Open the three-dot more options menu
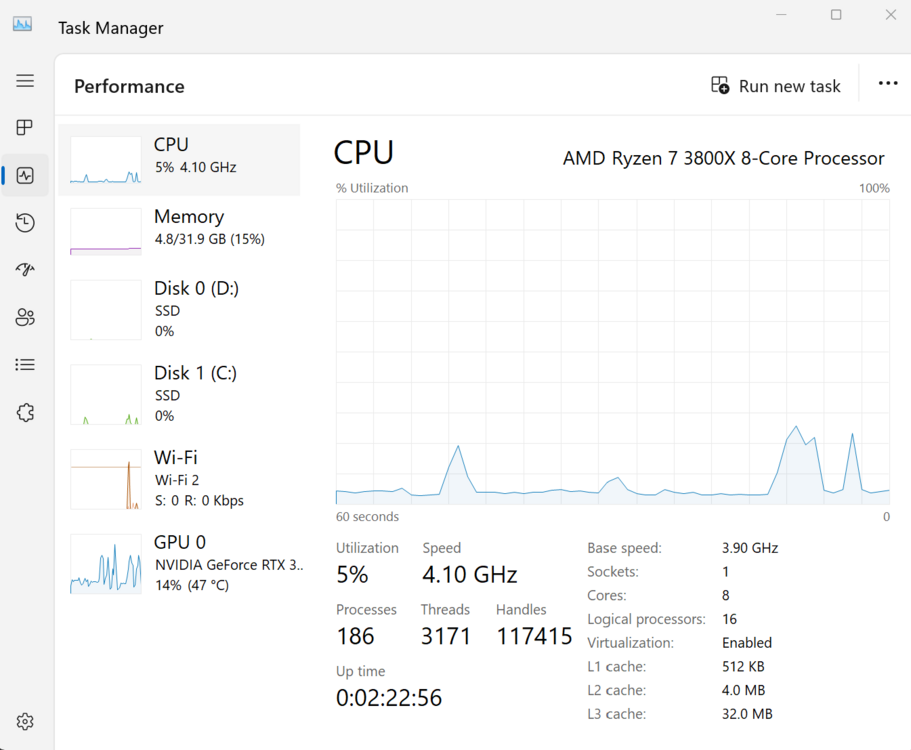 click(x=888, y=84)
